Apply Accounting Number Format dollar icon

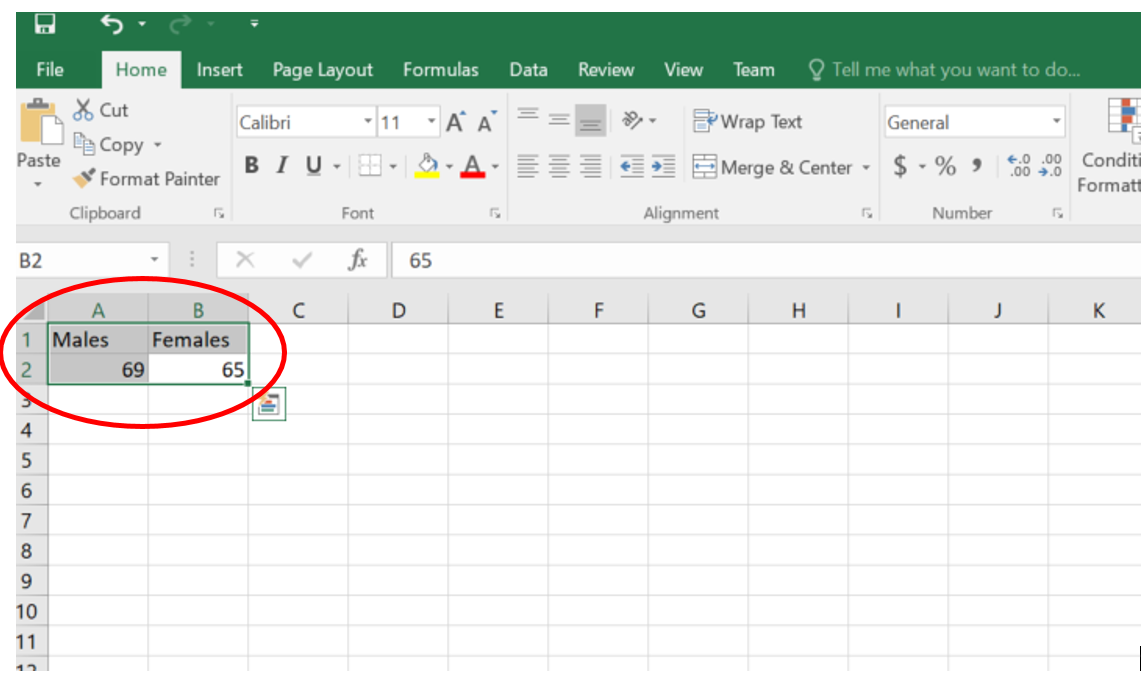point(900,167)
